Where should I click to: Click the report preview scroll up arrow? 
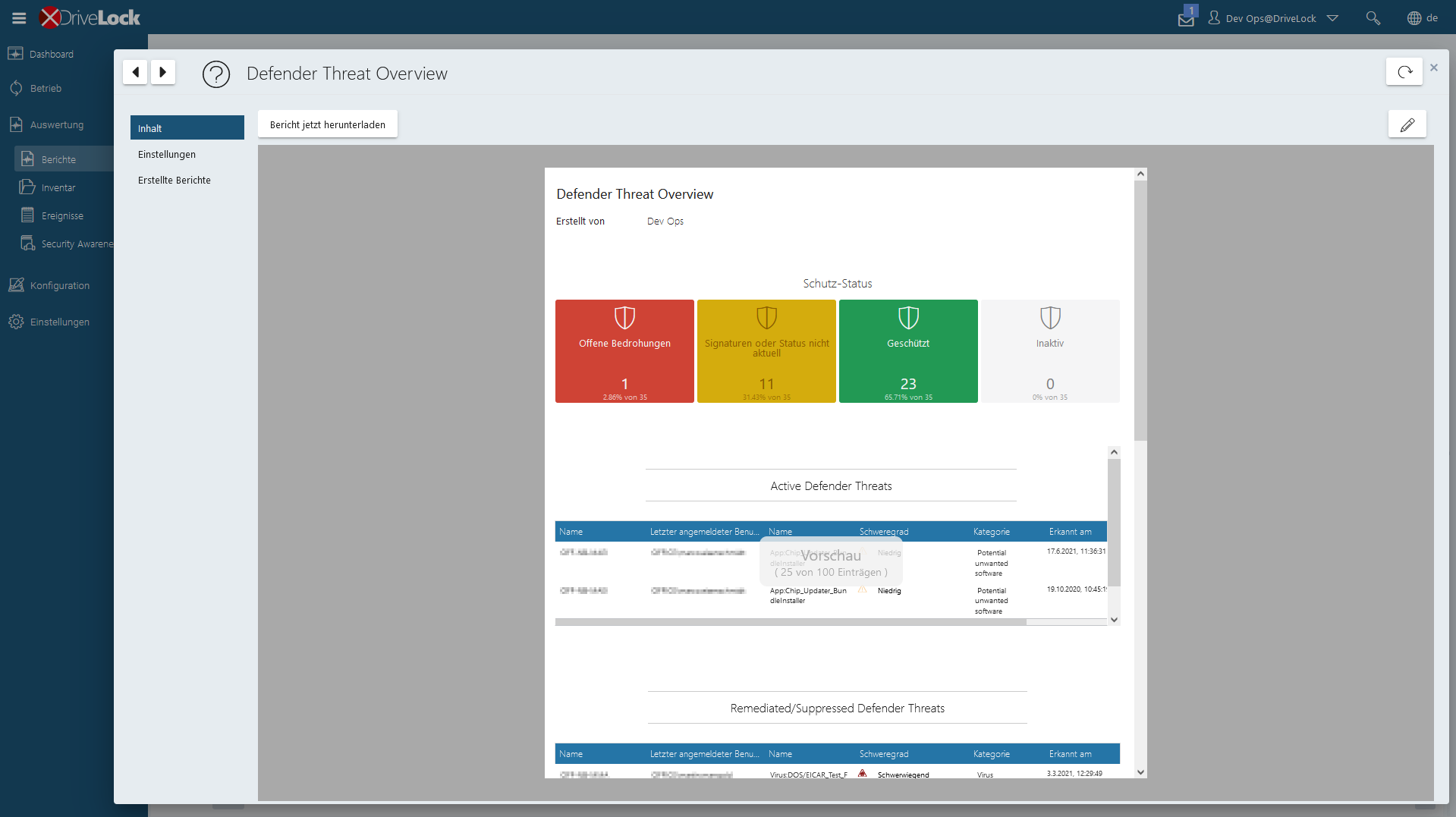(x=1140, y=174)
